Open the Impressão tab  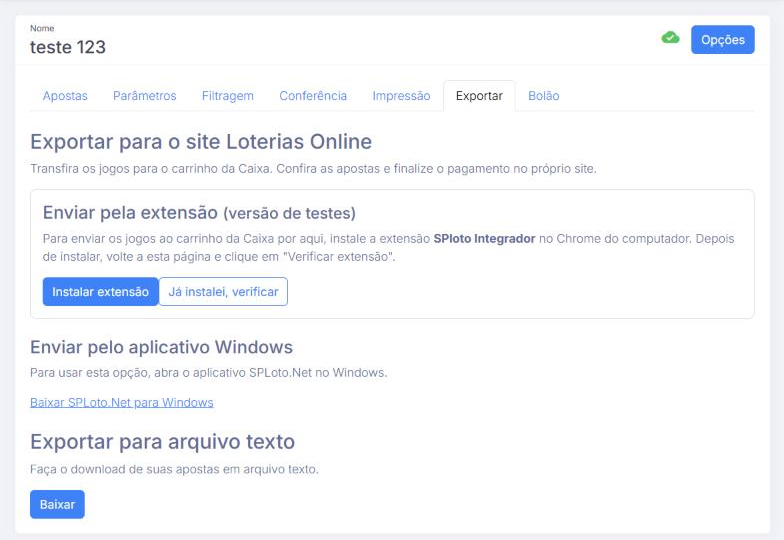(x=401, y=96)
